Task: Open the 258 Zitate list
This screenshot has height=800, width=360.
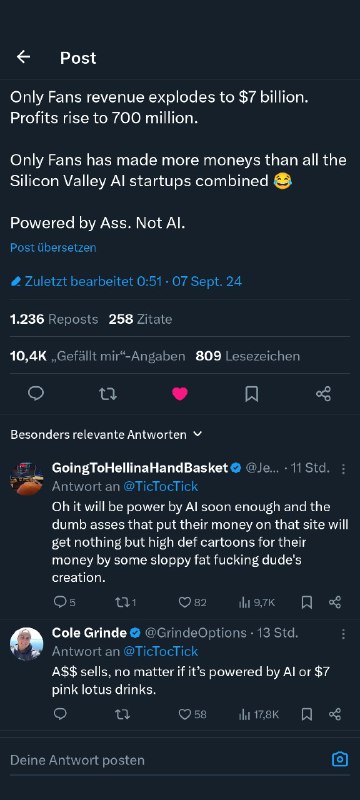Action: (140, 319)
